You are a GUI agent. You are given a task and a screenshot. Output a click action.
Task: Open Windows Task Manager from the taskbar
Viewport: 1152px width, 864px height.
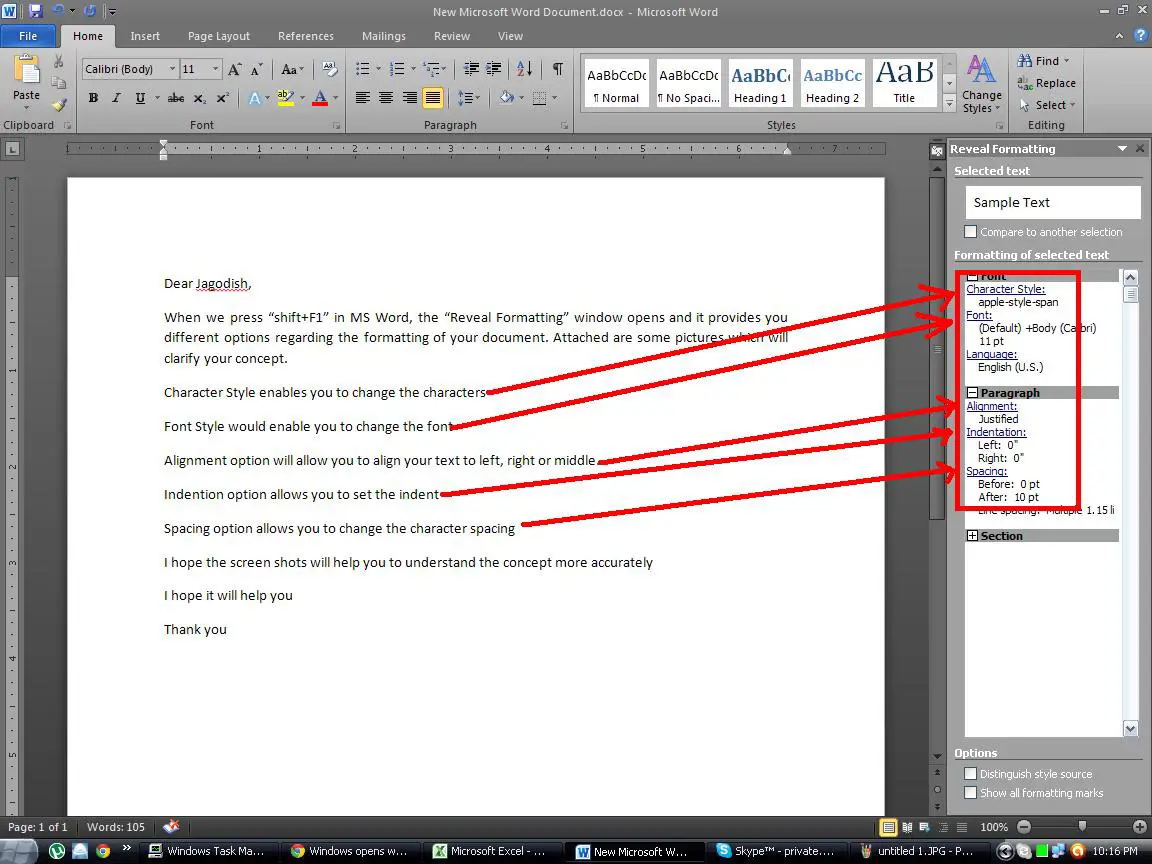[x=209, y=852]
